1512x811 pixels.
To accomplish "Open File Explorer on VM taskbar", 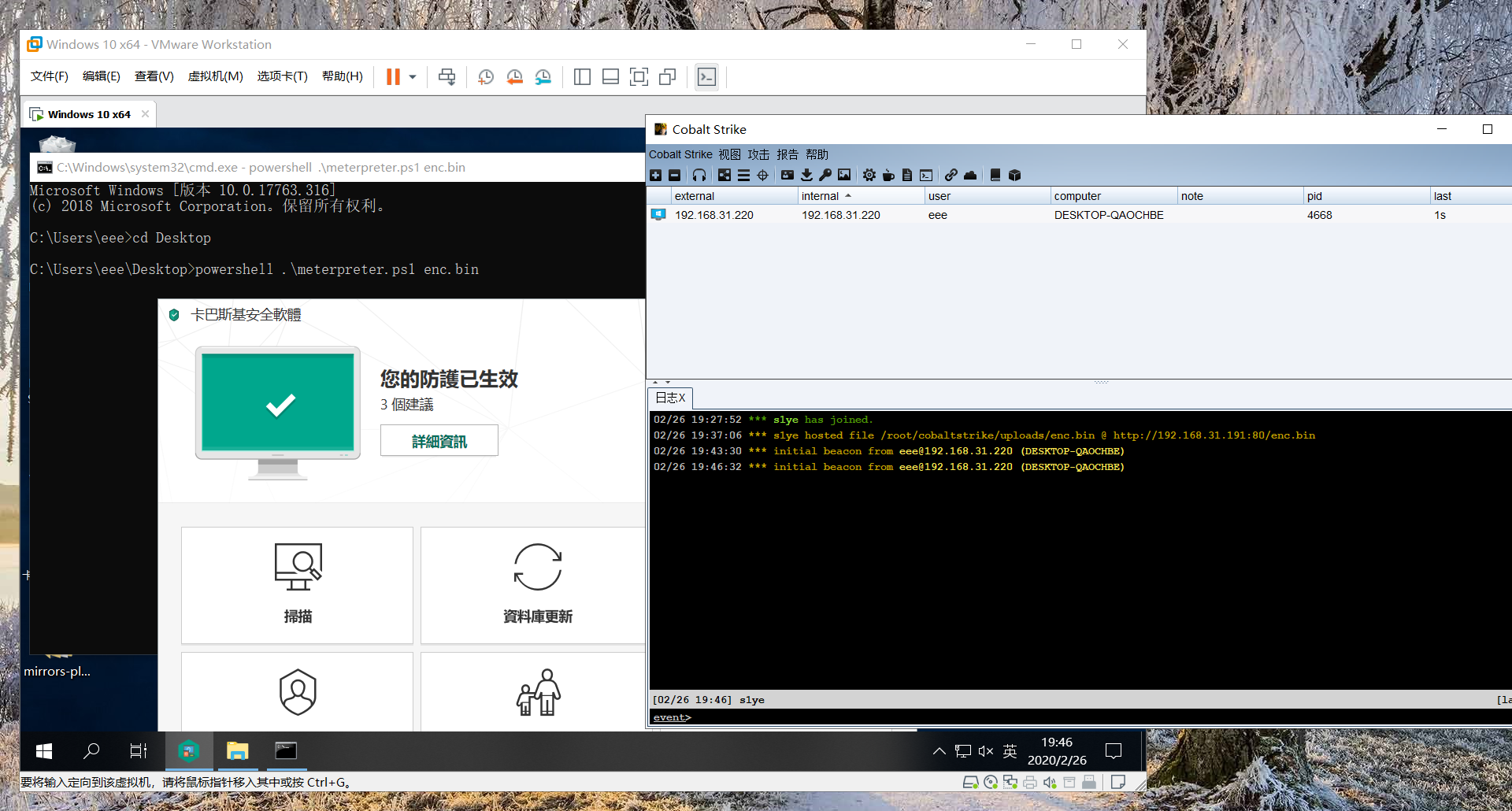I will (x=237, y=751).
